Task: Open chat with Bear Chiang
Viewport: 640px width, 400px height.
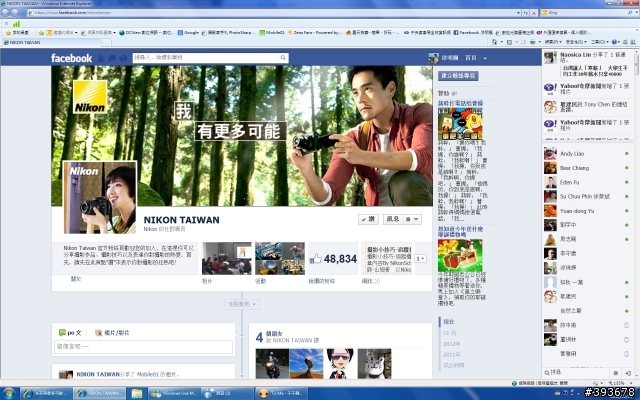Action: point(587,168)
